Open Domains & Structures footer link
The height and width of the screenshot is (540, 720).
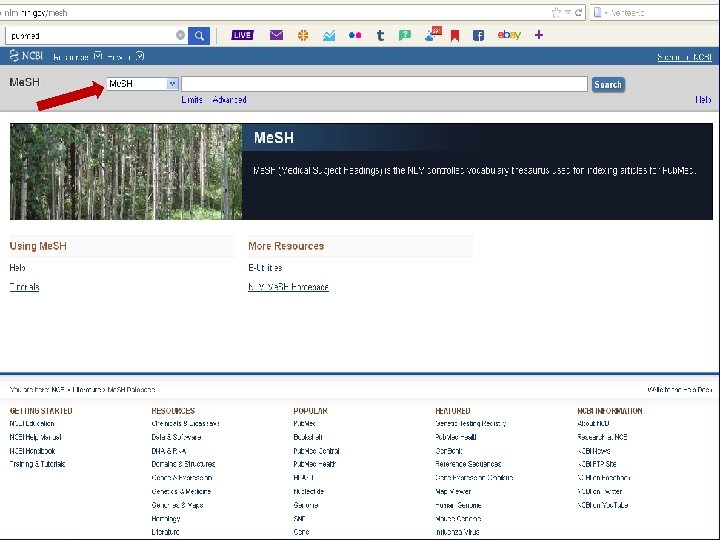tap(183, 464)
